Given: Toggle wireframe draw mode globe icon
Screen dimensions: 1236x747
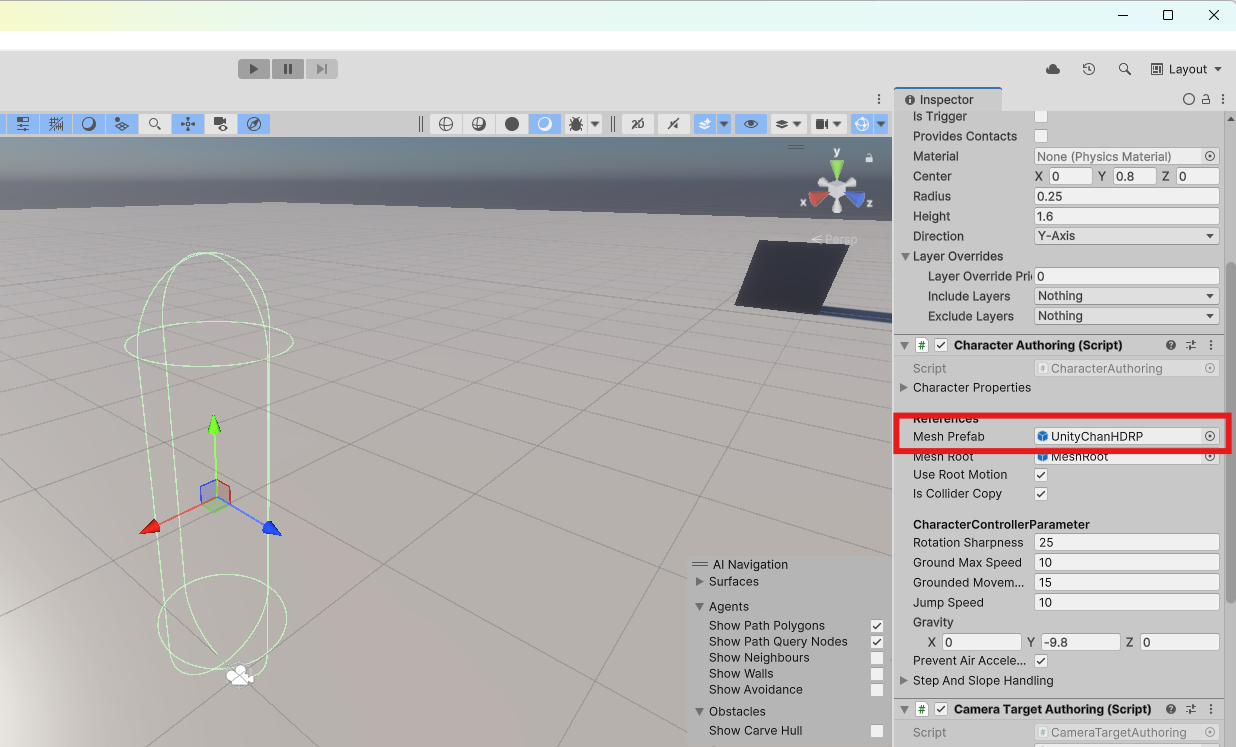Looking at the screenshot, I should [446, 124].
